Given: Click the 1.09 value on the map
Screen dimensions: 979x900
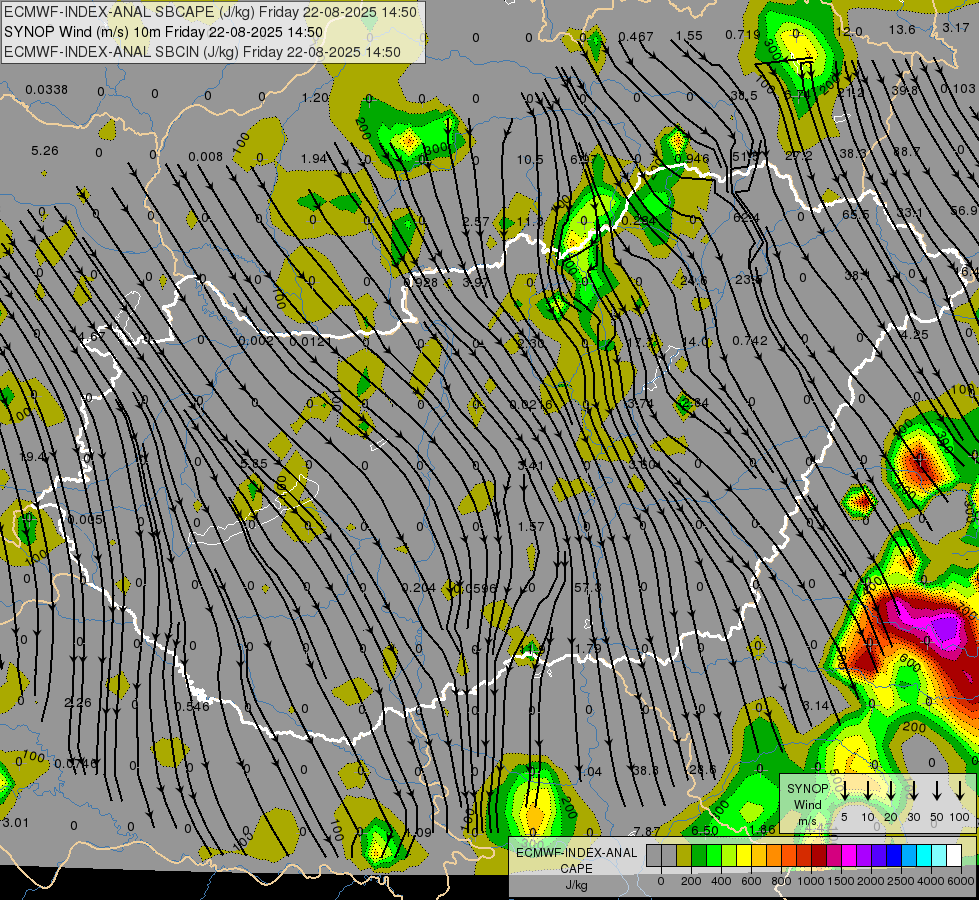Looking at the screenshot, I should click(419, 832).
